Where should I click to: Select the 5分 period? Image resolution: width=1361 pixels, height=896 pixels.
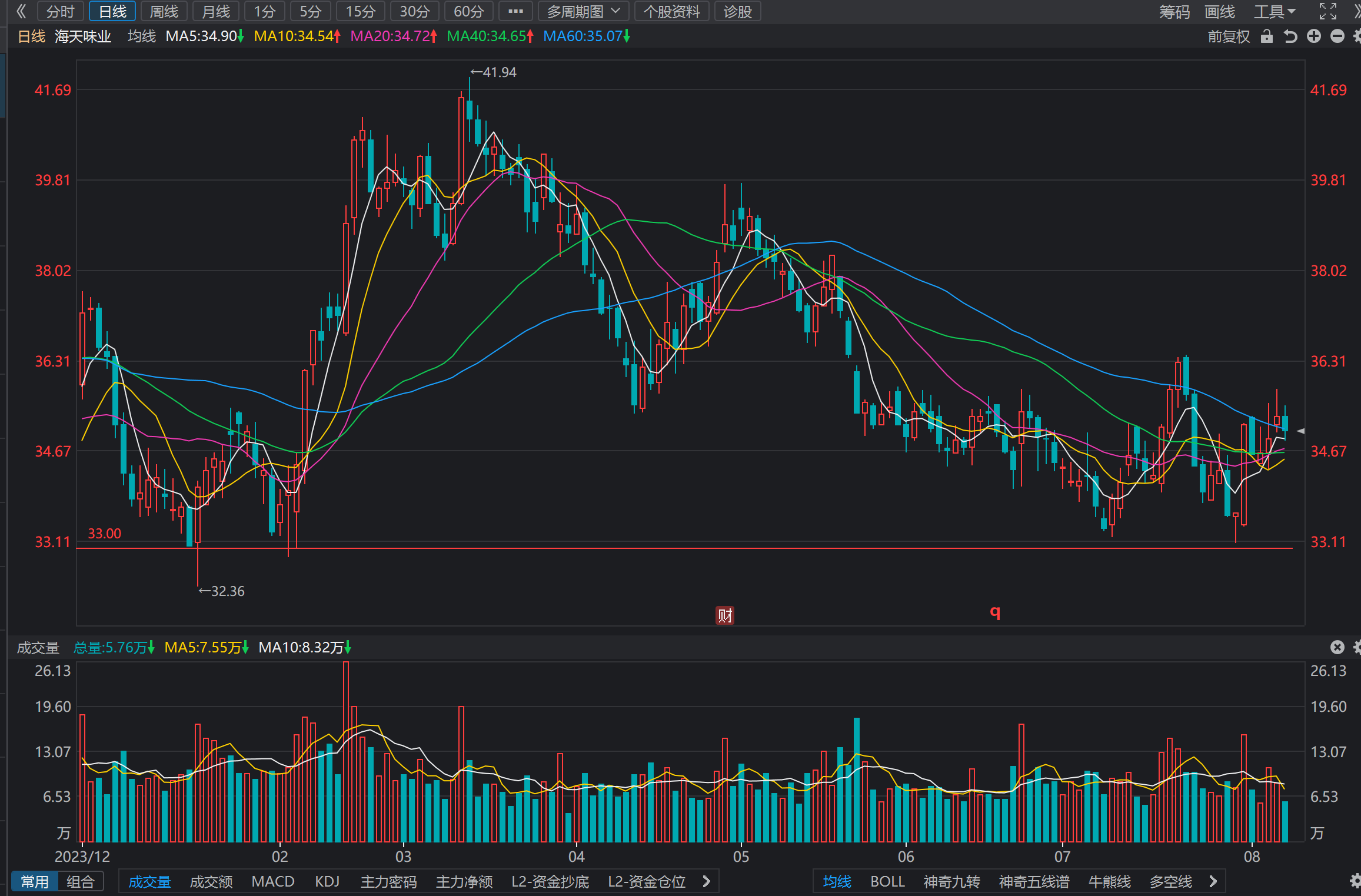311,11
